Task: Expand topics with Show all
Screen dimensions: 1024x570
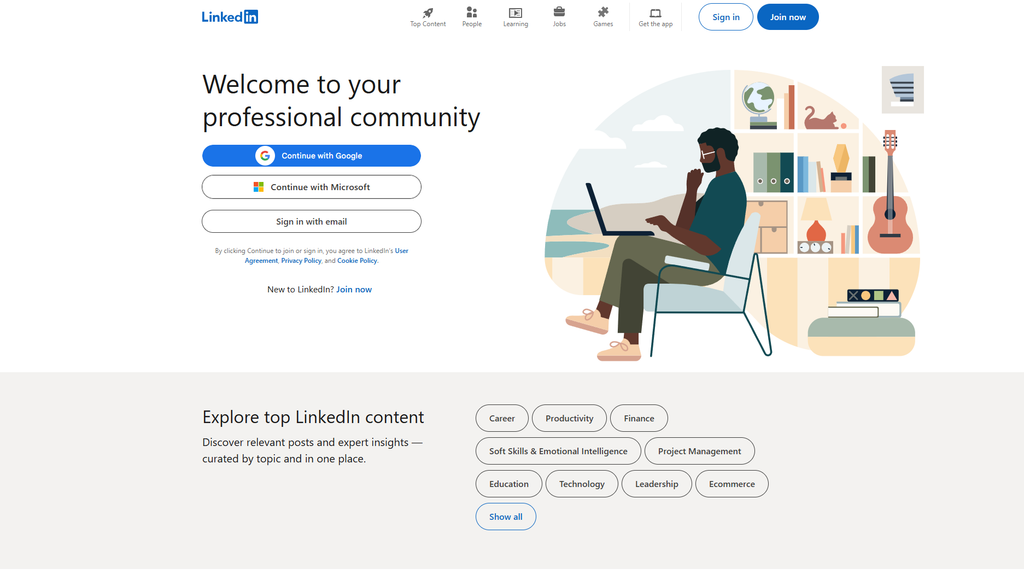Action: point(505,516)
